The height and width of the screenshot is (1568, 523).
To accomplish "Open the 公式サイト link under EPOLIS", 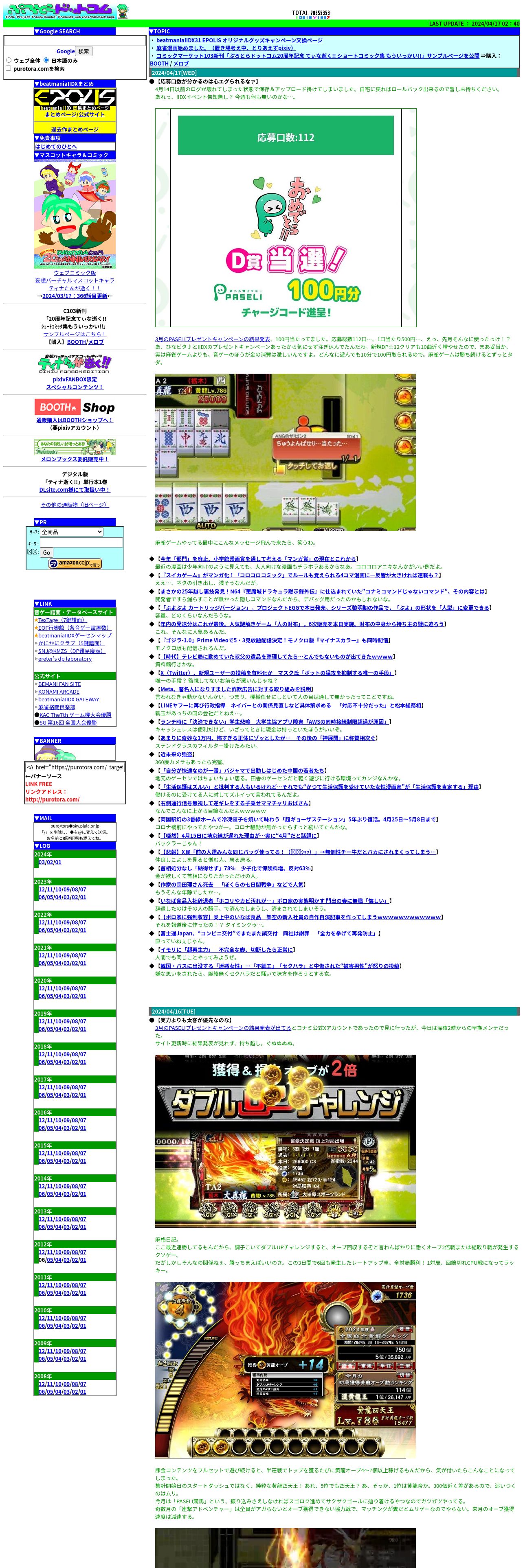I will coord(91,114).
